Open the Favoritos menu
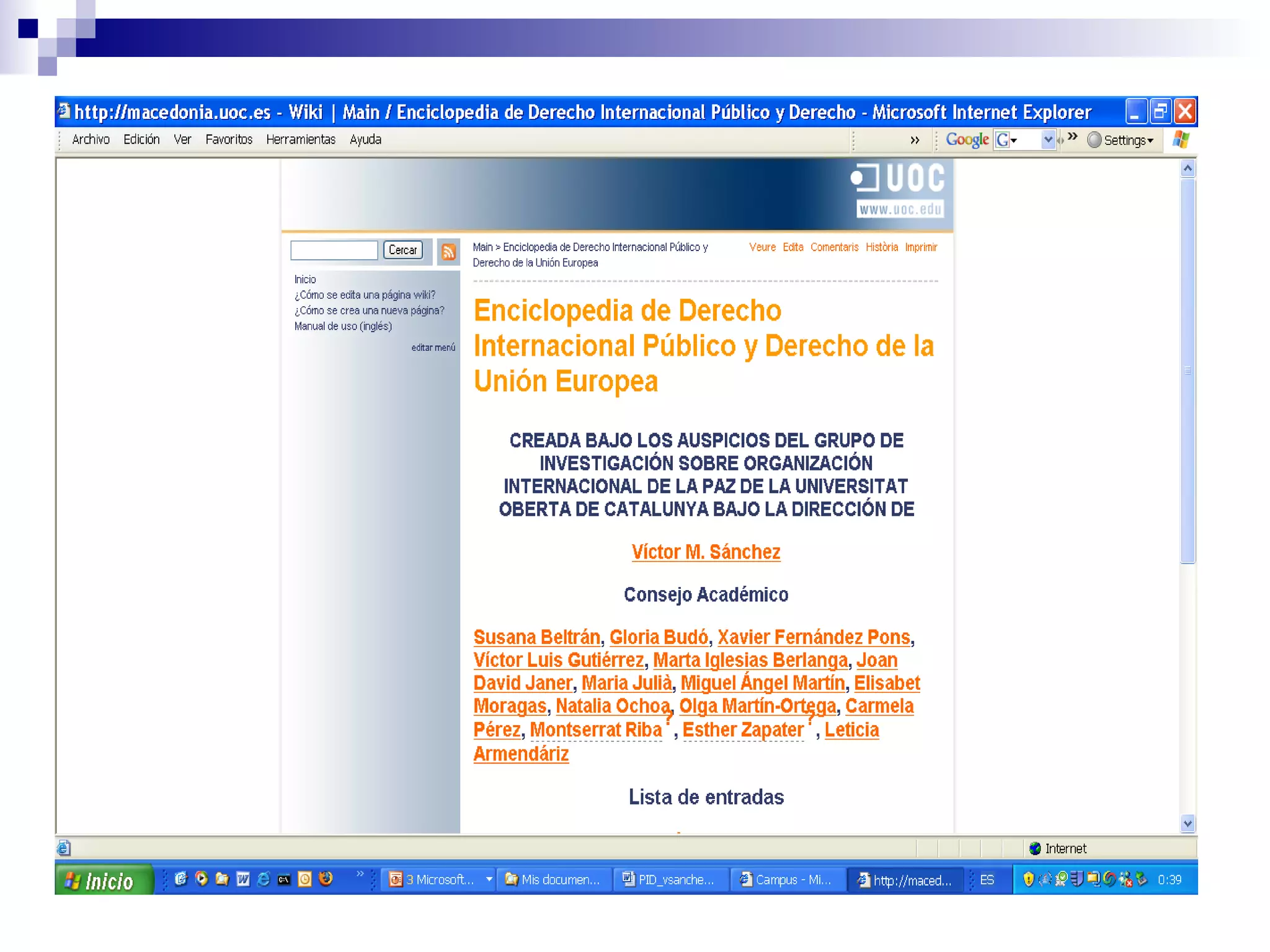The image size is (1270, 952). point(229,139)
